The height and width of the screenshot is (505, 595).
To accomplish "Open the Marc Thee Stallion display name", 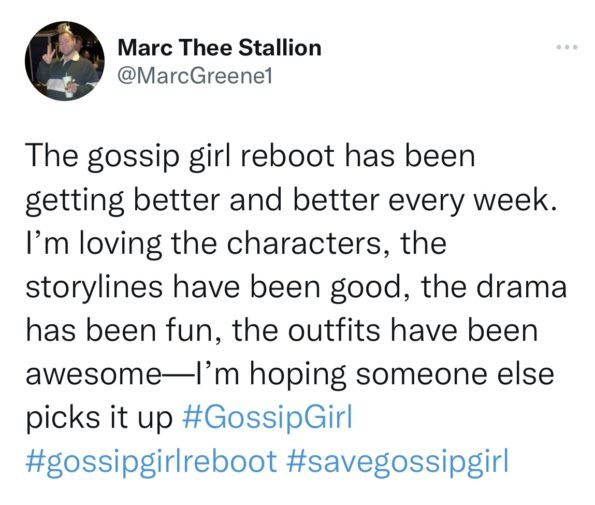I will click(220, 48).
